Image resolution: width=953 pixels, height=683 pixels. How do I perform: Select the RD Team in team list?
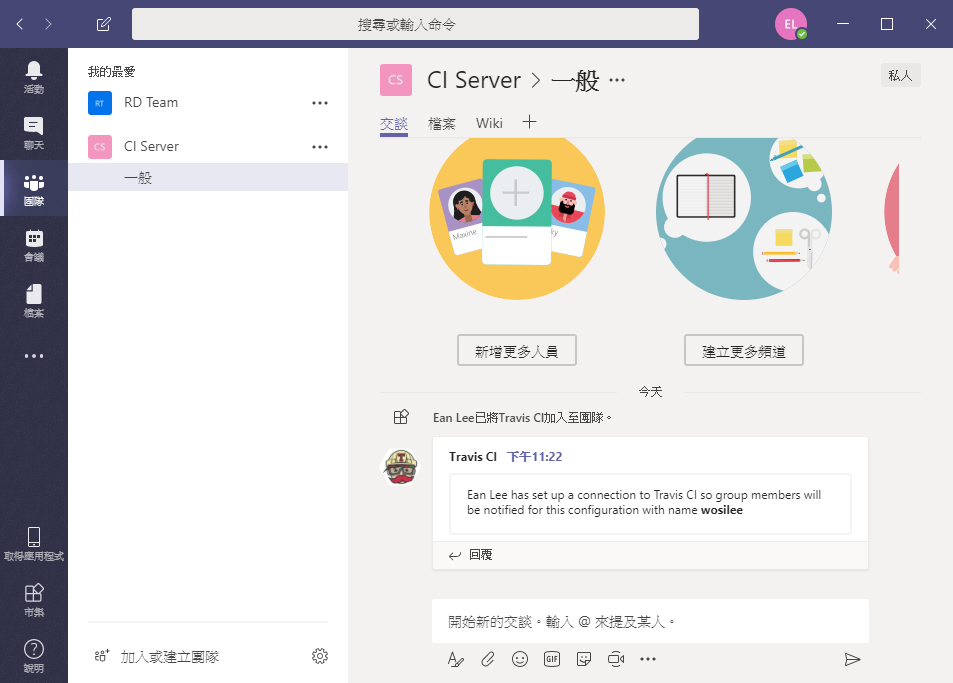point(208,103)
